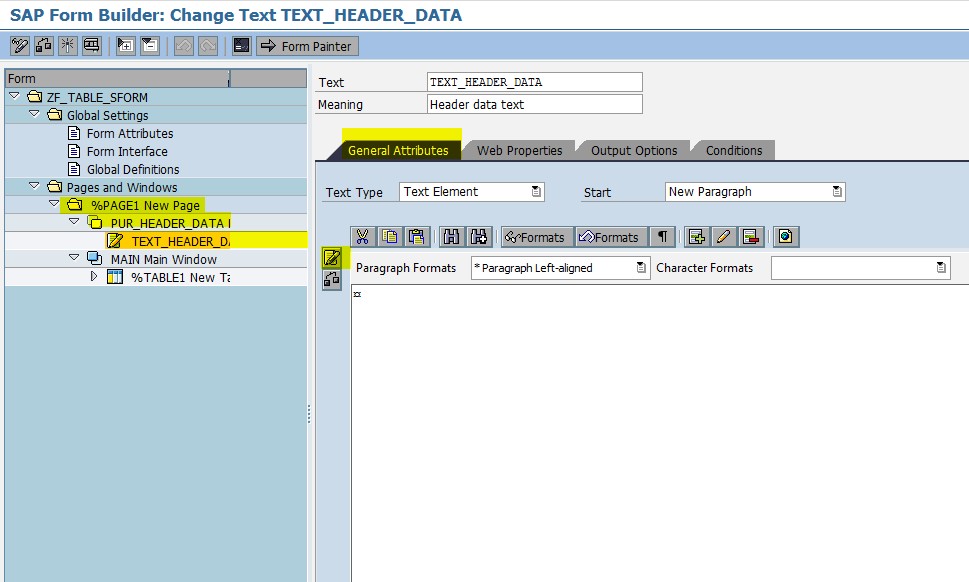Collapse the MAIN Main Window node

(74, 258)
